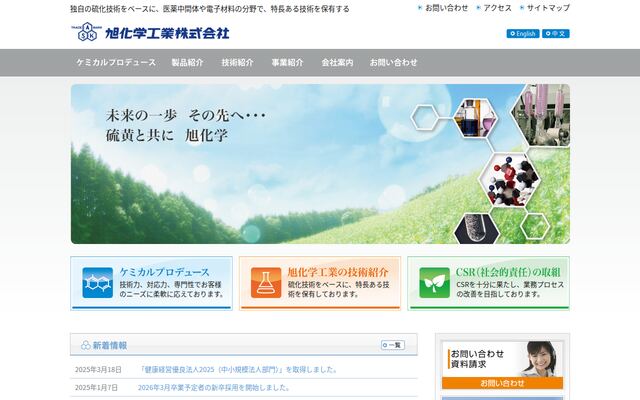Open the サイトマップ link in header
Image resolution: width=640 pixels, height=400 pixels.
(548, 8)
